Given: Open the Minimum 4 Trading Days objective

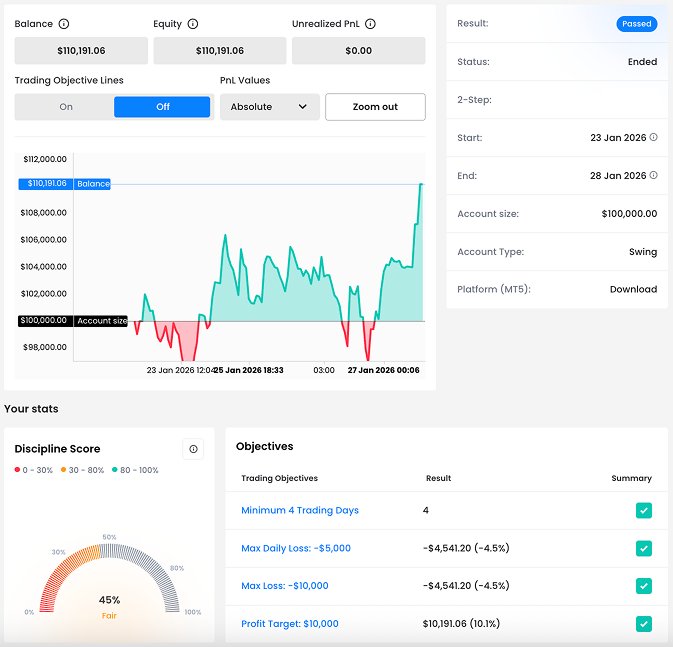Looking at the screenshot, I should coord(299,511).
